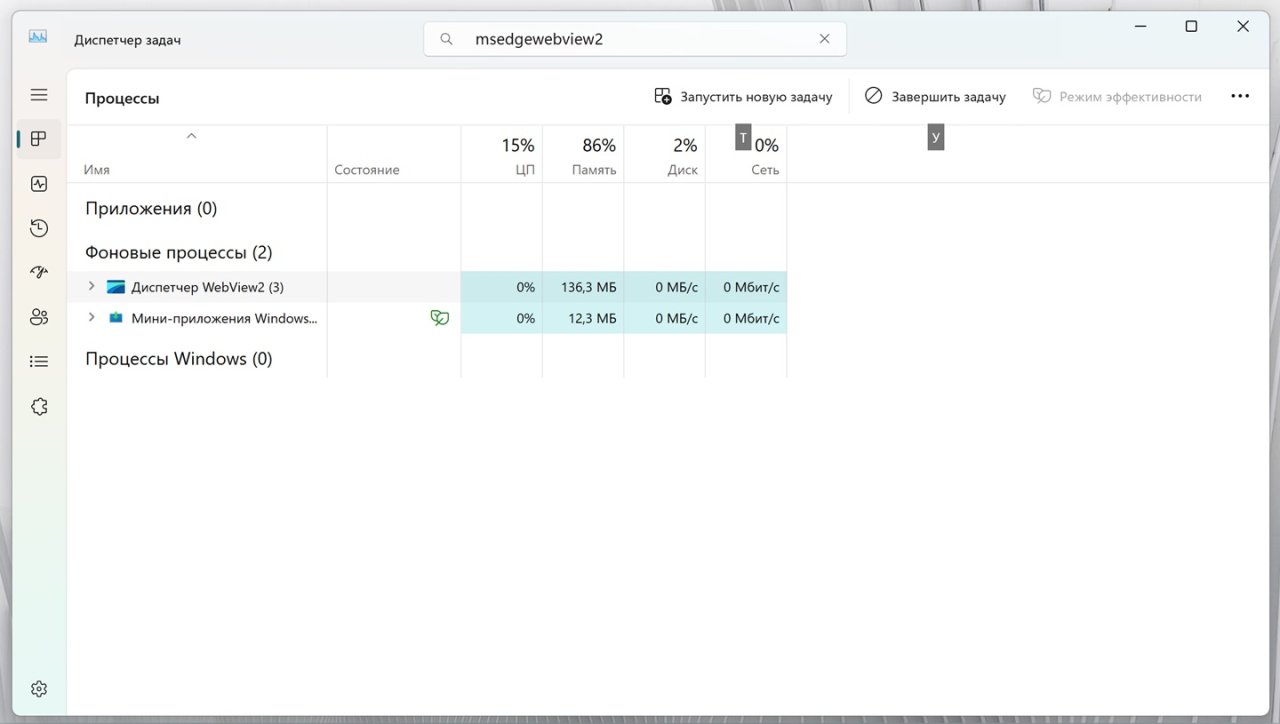Open the navigation hamburger menu
Image resolution: width=1280 pixels, height=724 pixels.
tap(38, 94)
